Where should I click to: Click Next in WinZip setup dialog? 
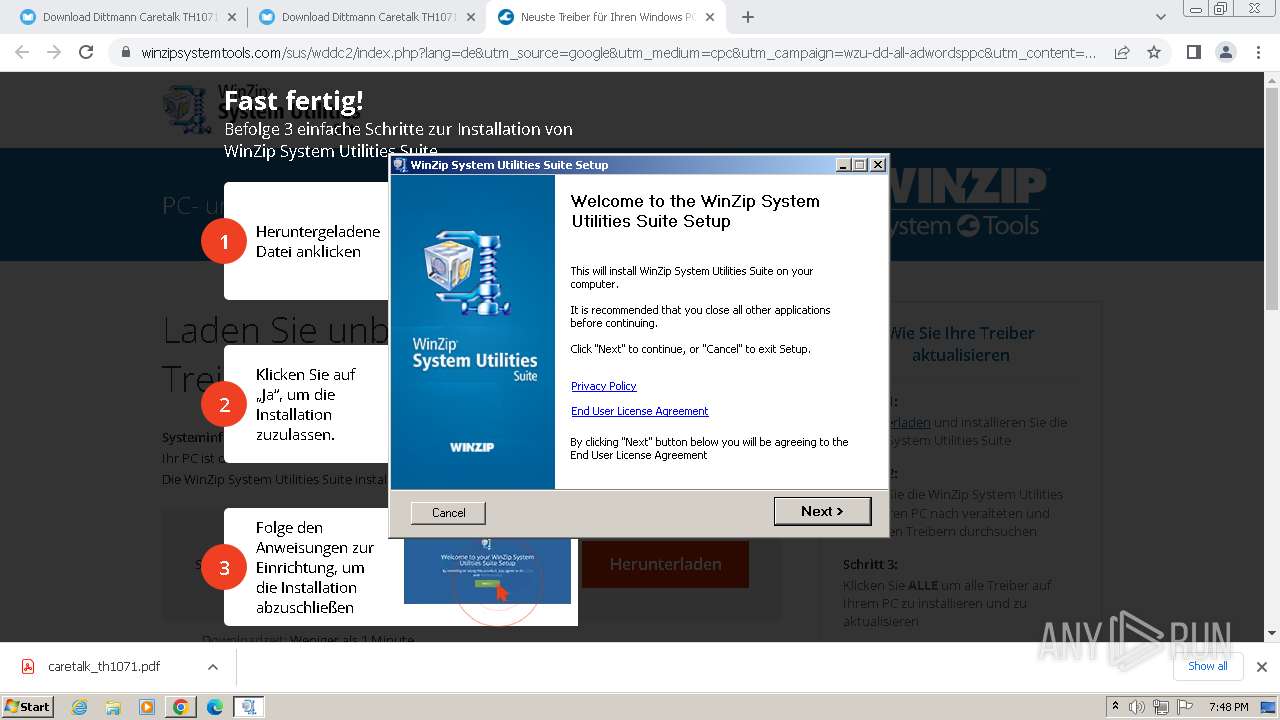tap(822, 511)
